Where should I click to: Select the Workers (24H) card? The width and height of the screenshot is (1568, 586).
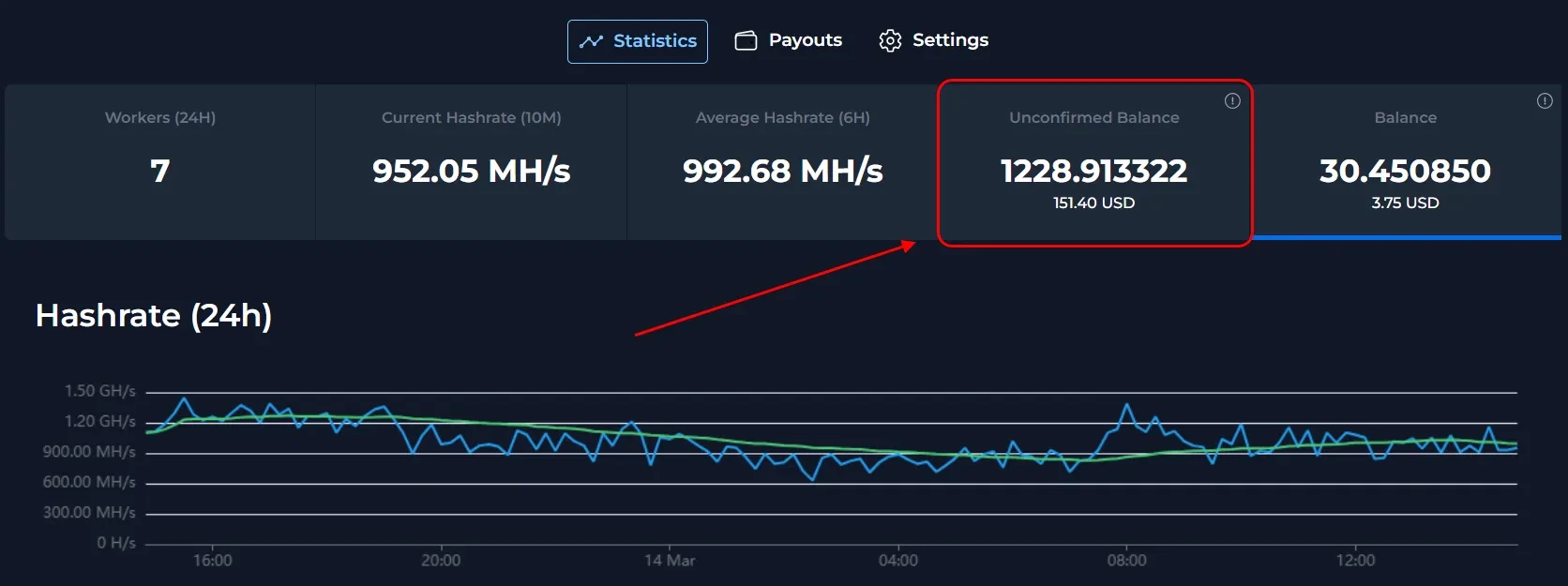(x=160, y=161)
